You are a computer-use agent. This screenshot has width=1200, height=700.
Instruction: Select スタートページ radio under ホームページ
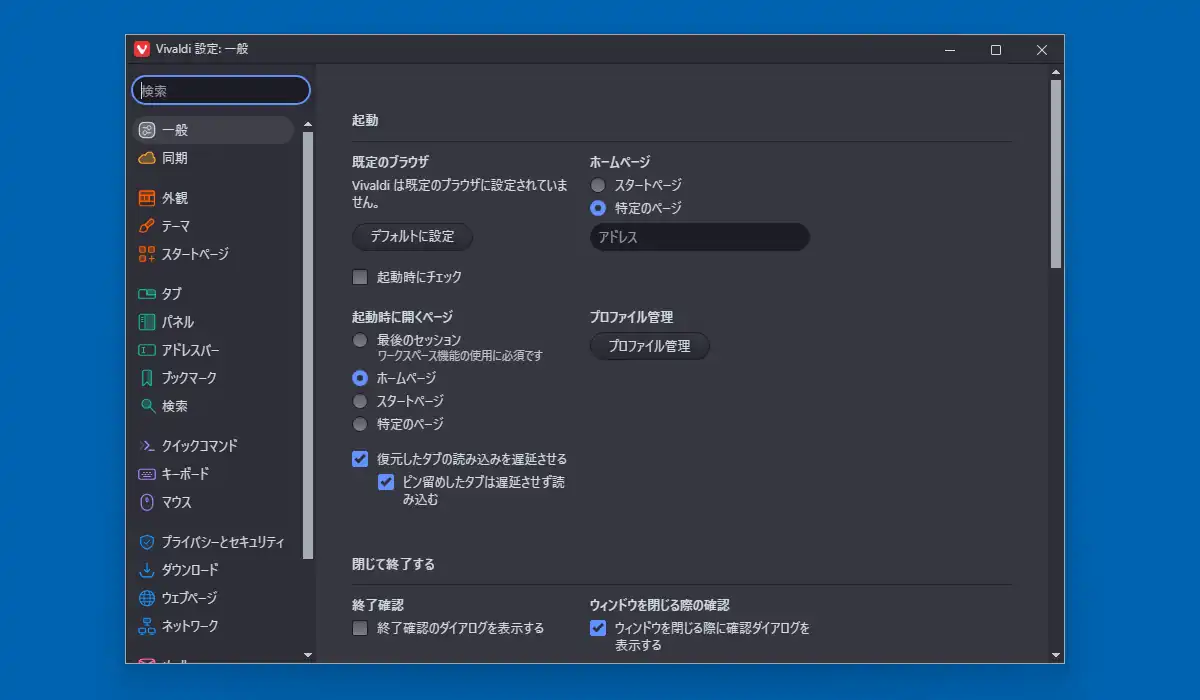[598, 185]
